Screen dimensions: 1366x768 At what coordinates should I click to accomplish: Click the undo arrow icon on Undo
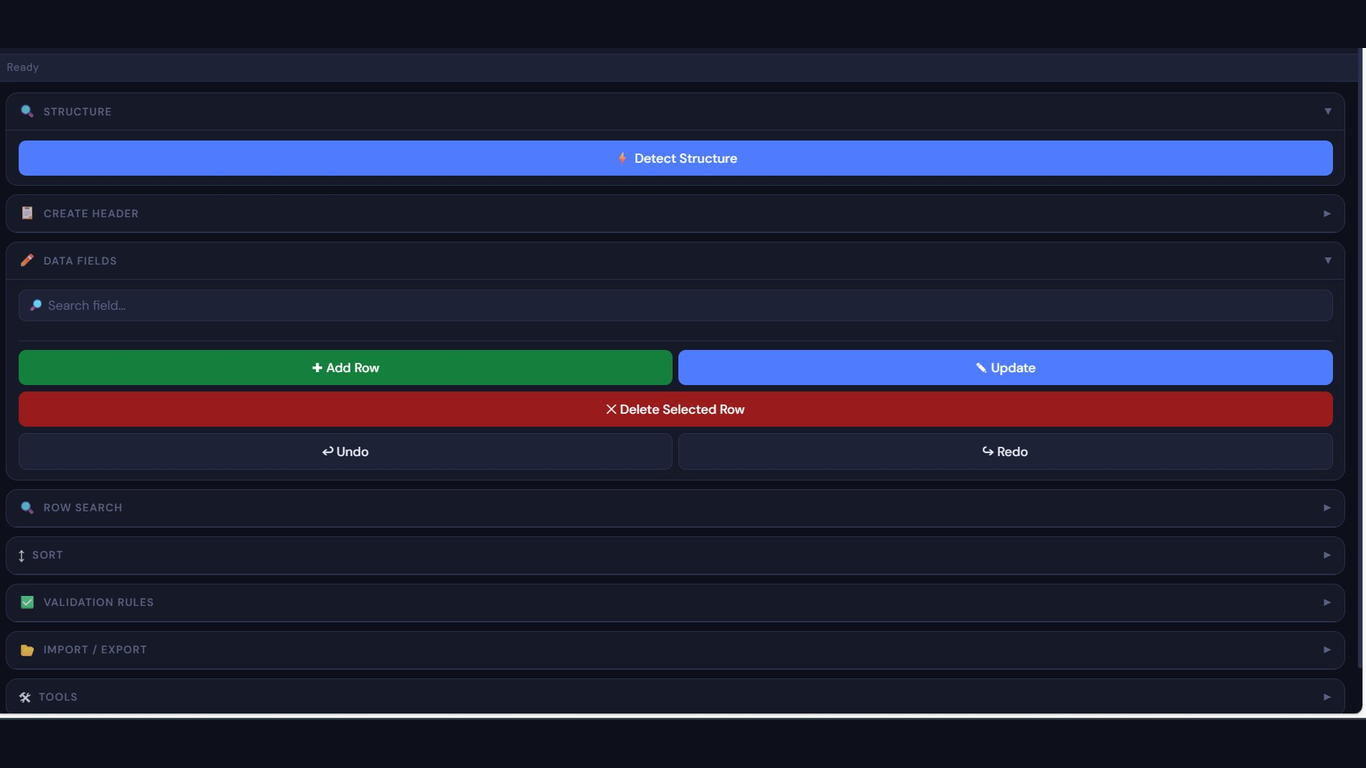pos(327,451)
